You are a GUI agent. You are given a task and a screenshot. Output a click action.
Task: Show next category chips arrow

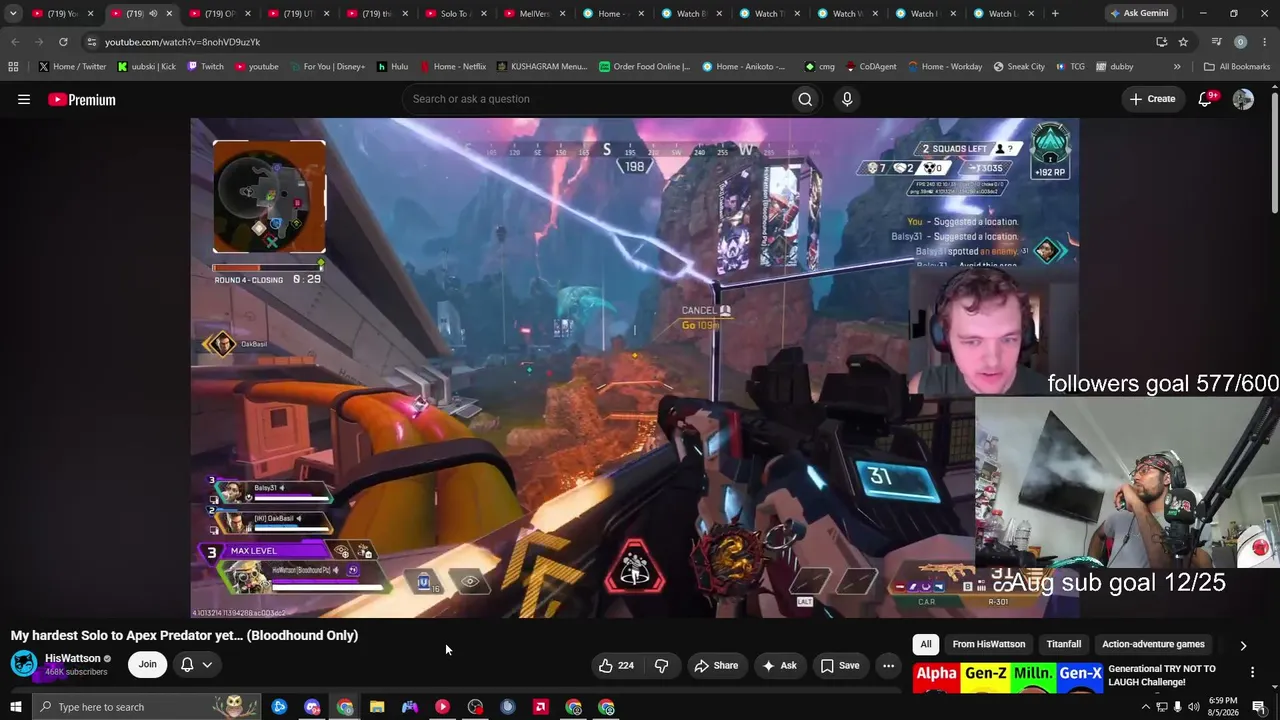[x=1243, y=646]
